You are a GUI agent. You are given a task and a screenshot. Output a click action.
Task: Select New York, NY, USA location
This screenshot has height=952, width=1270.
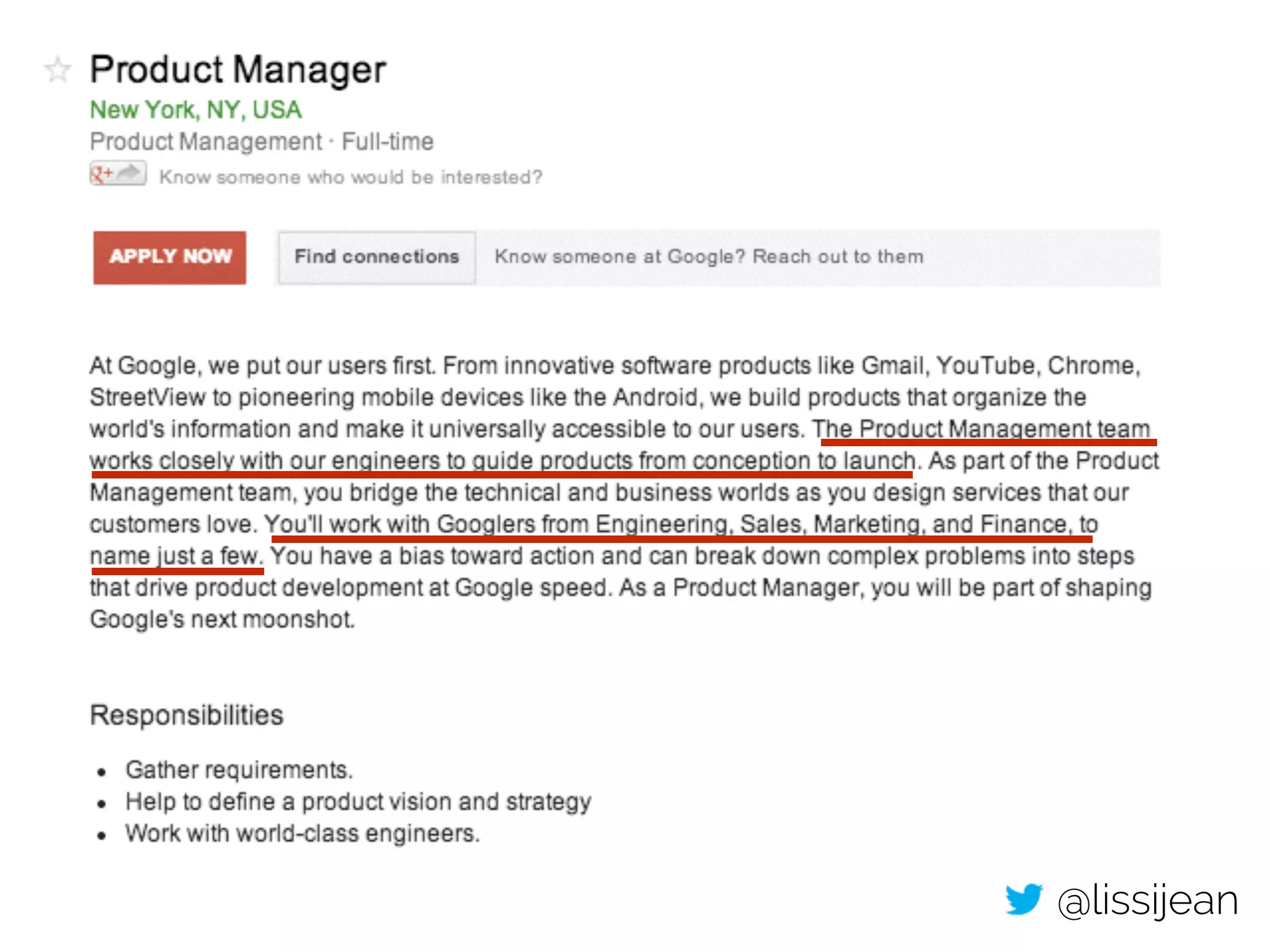pos(196,110)
